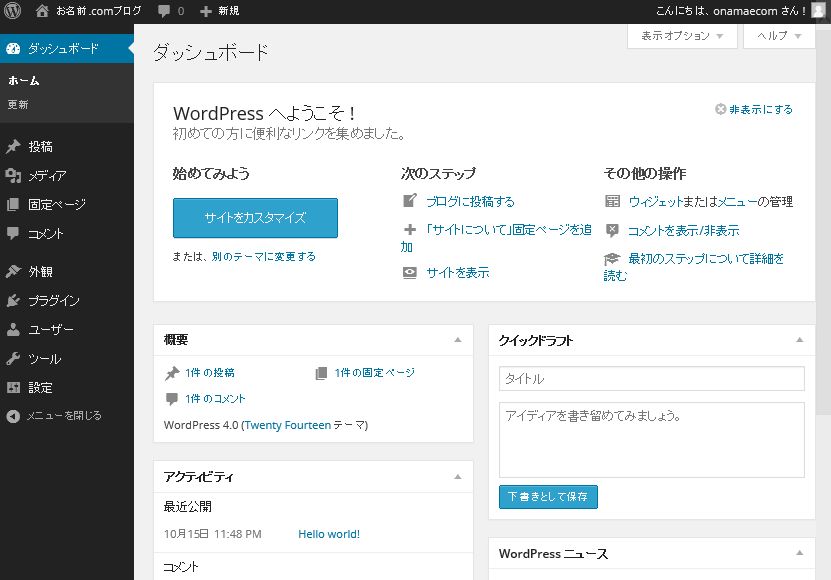831x580 pixels.
Task: Click お名前.comブログ site name in admin bar
Action: (x=99, y=11)
